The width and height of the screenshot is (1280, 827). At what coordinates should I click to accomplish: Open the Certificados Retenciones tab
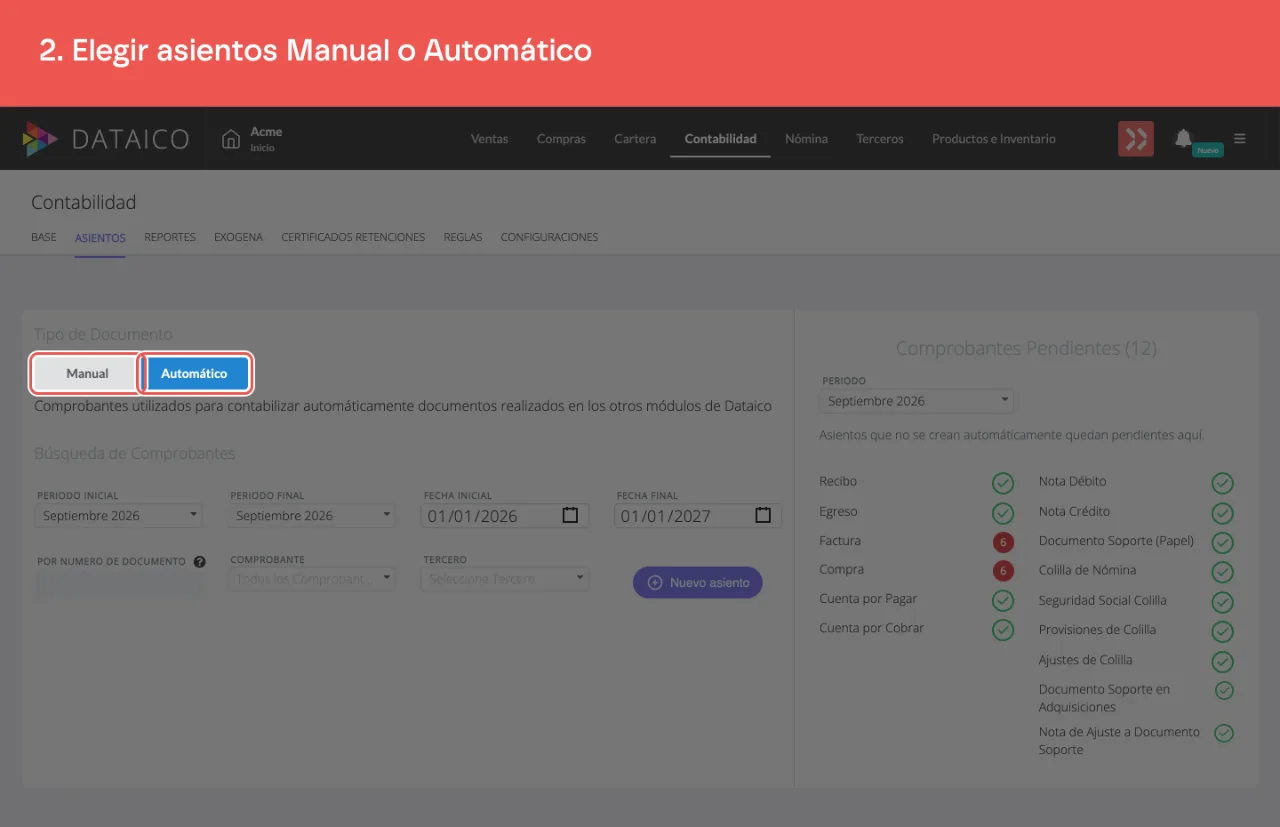click(x=353, y=237)
